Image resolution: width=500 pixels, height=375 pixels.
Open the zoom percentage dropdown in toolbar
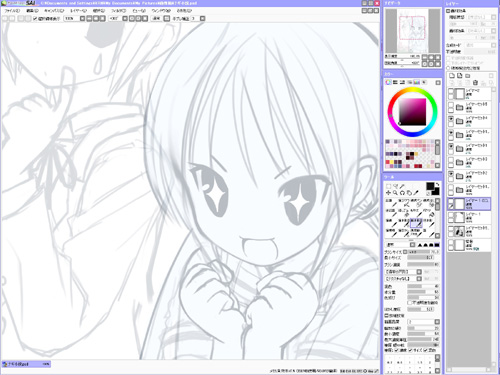click(82, 19)
